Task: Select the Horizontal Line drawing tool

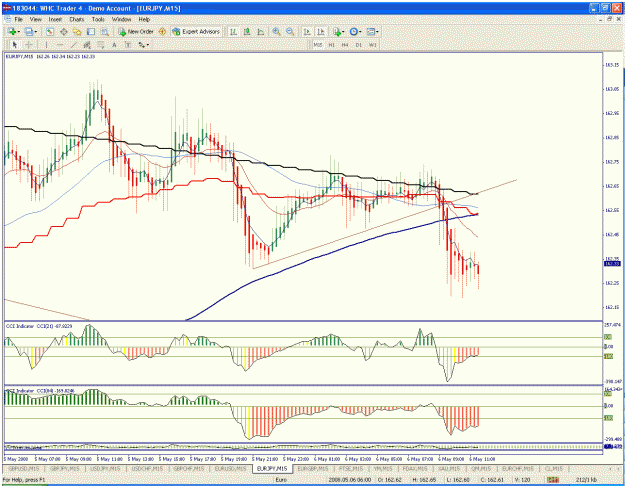Action: [x=60, y=45]
